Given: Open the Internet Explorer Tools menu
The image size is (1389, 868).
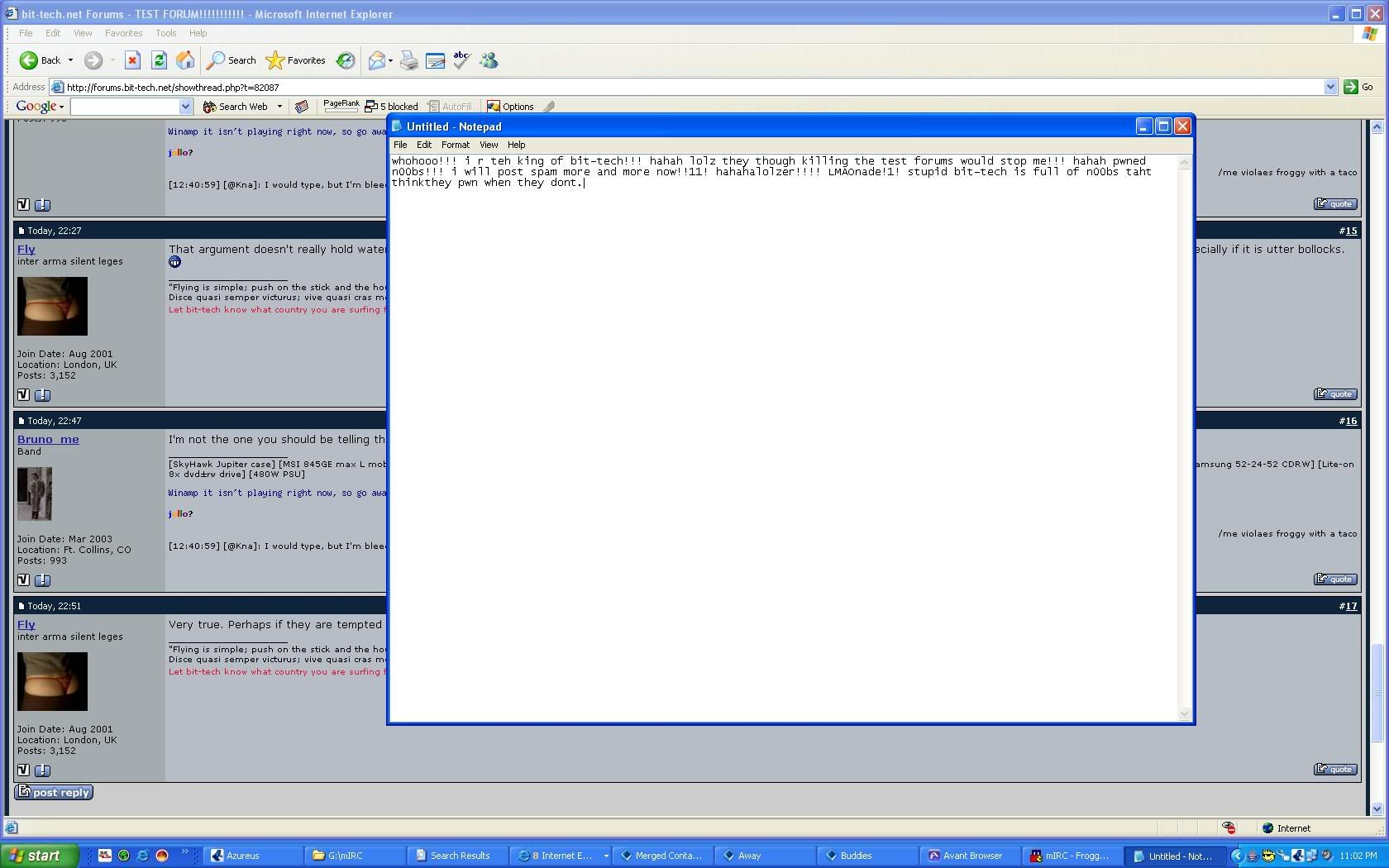Looking at the screenshot, I should point(166,33).
